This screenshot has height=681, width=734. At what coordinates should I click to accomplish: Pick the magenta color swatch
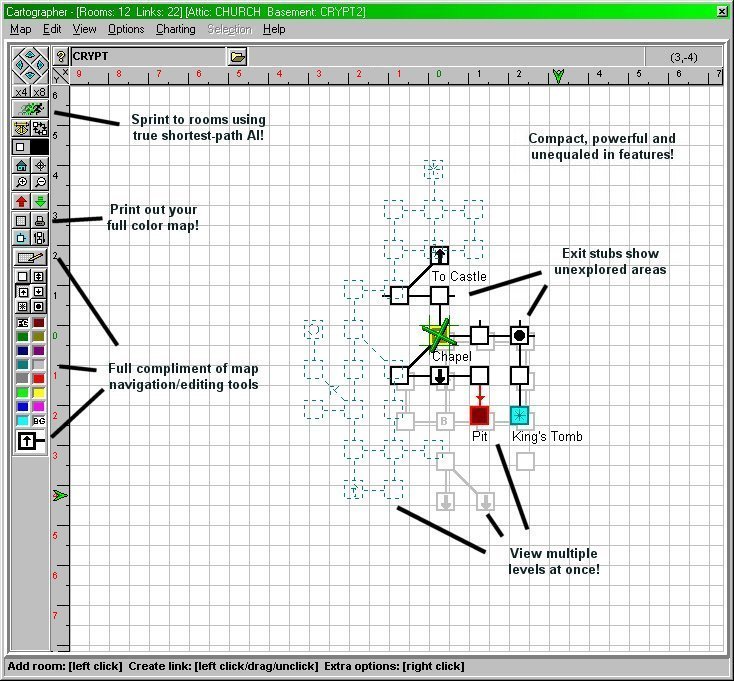(39, 406)
